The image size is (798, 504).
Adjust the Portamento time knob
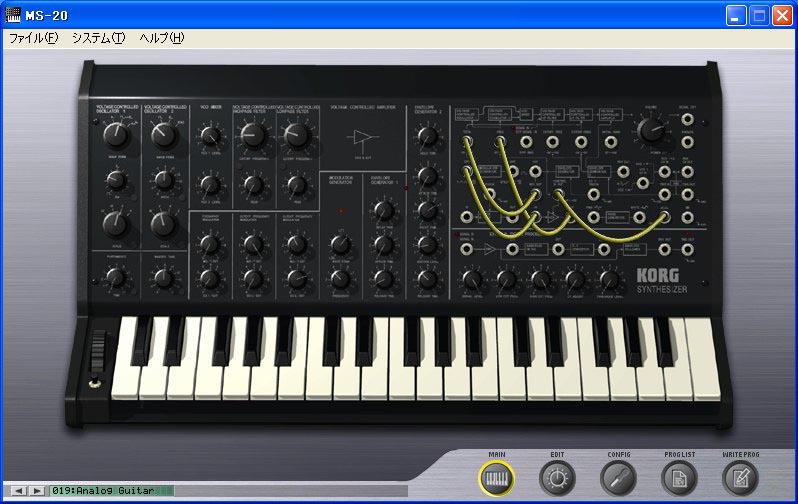click(x=116, y=278)
